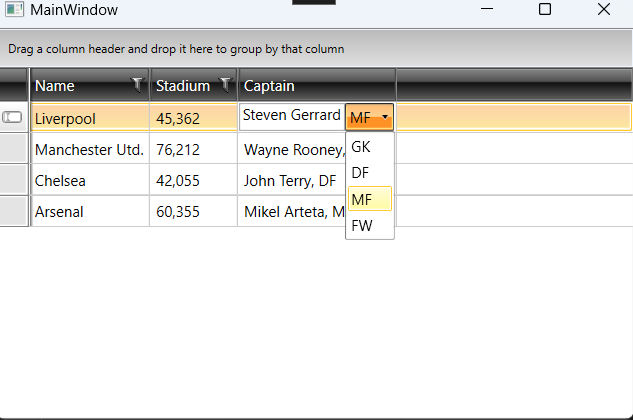The image size is (633, 420).
Task: Open the Name column filter funnel
Action: pyautogui.click(x=137, y=85)
